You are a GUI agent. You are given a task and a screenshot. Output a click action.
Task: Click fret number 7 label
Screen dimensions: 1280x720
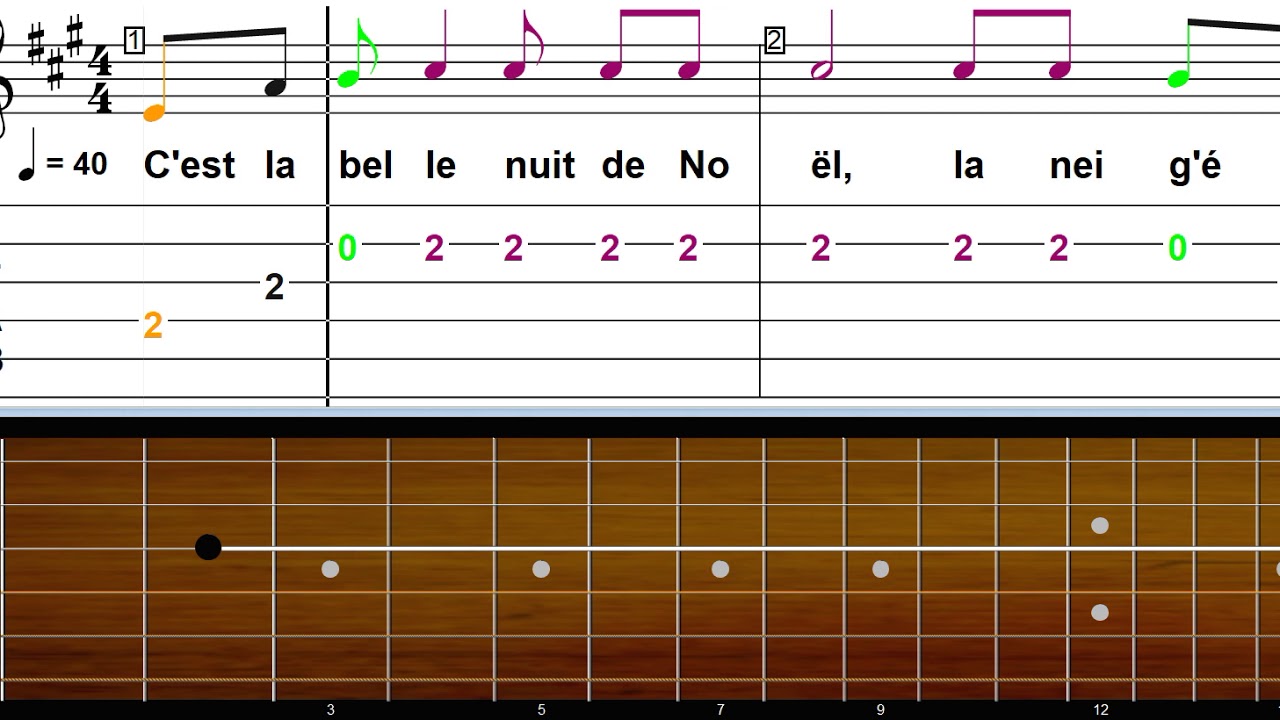point(720,710)
